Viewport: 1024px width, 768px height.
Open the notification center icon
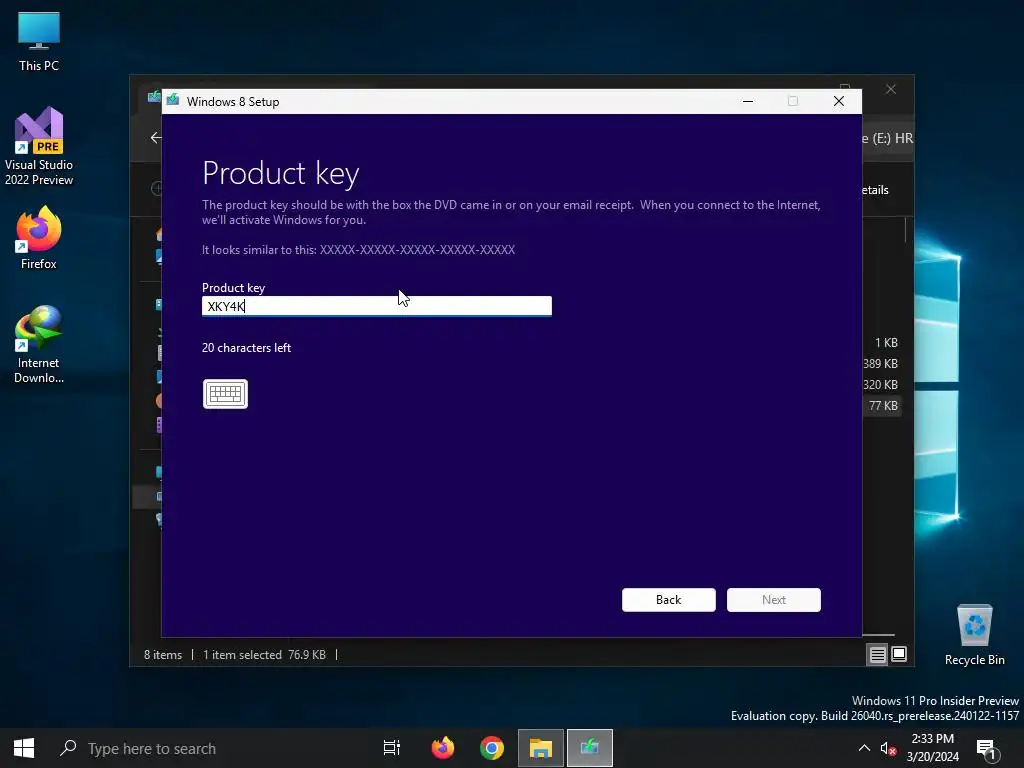[x=986, y=748]
